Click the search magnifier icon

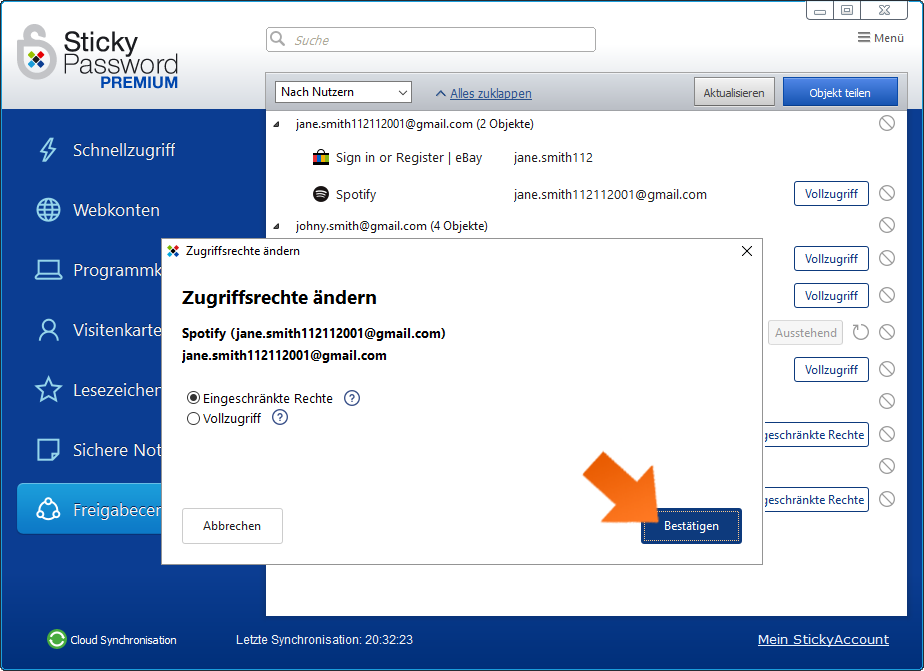coord(277,39)
